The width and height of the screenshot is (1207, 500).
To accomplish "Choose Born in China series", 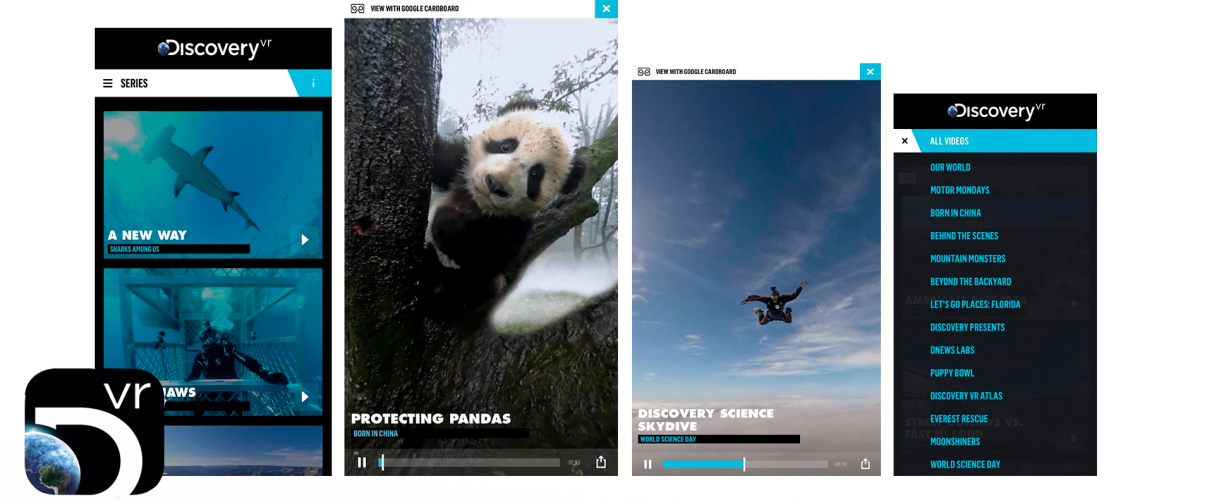I will (955, 213).
